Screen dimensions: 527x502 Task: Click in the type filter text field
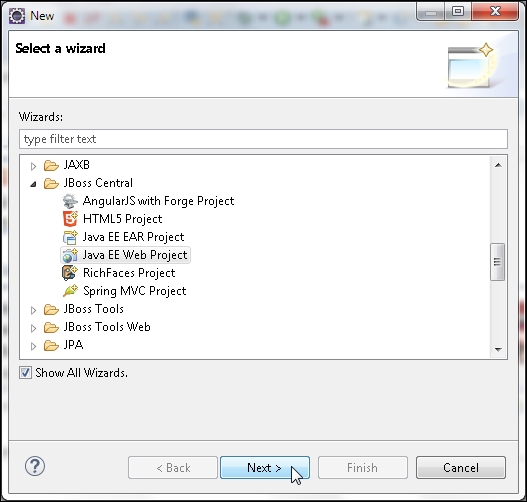264,139
